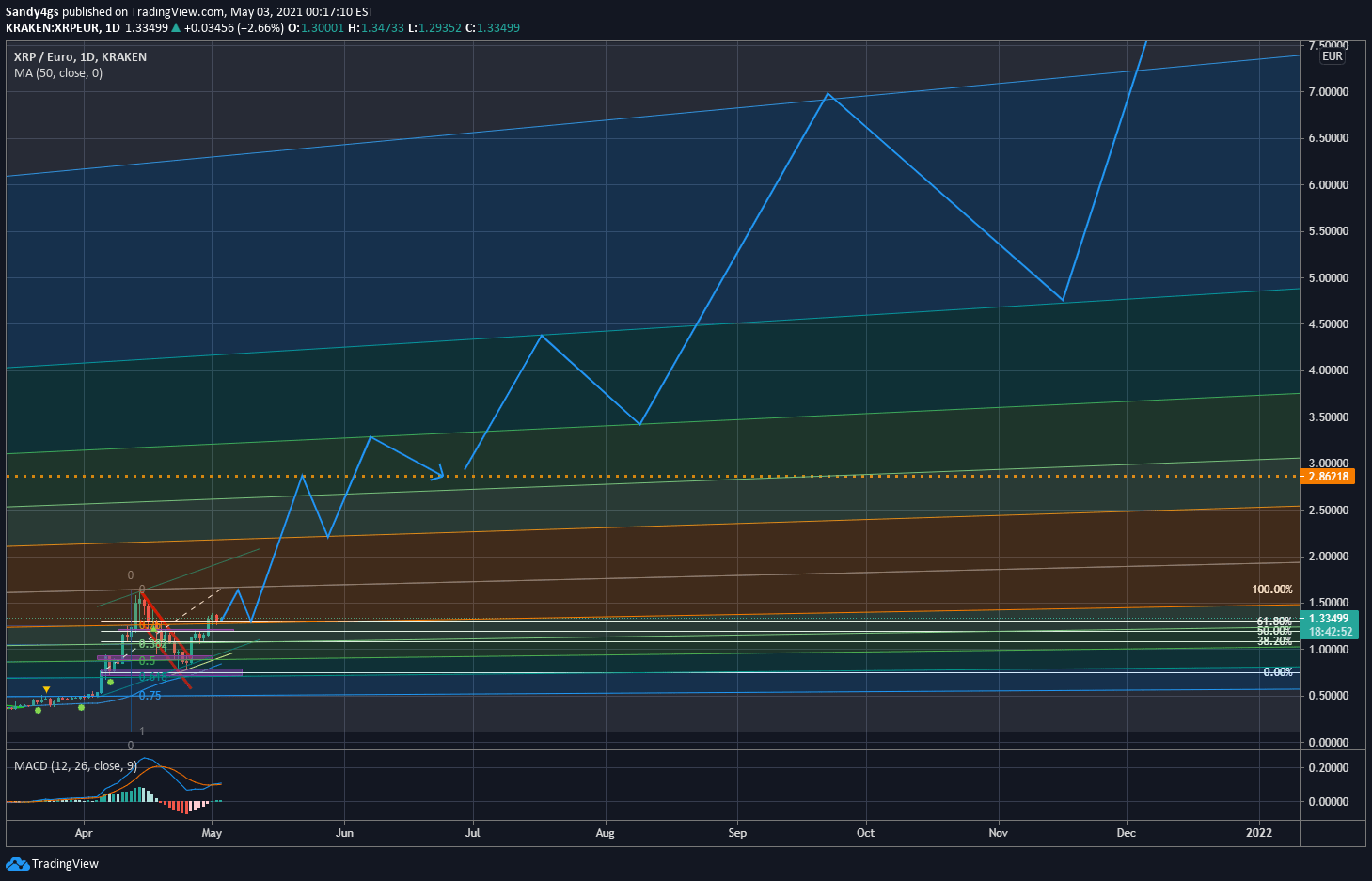Open the EUR currency selector
Viewport: 1372px width, 881px height.
[x=1332, y=56]
